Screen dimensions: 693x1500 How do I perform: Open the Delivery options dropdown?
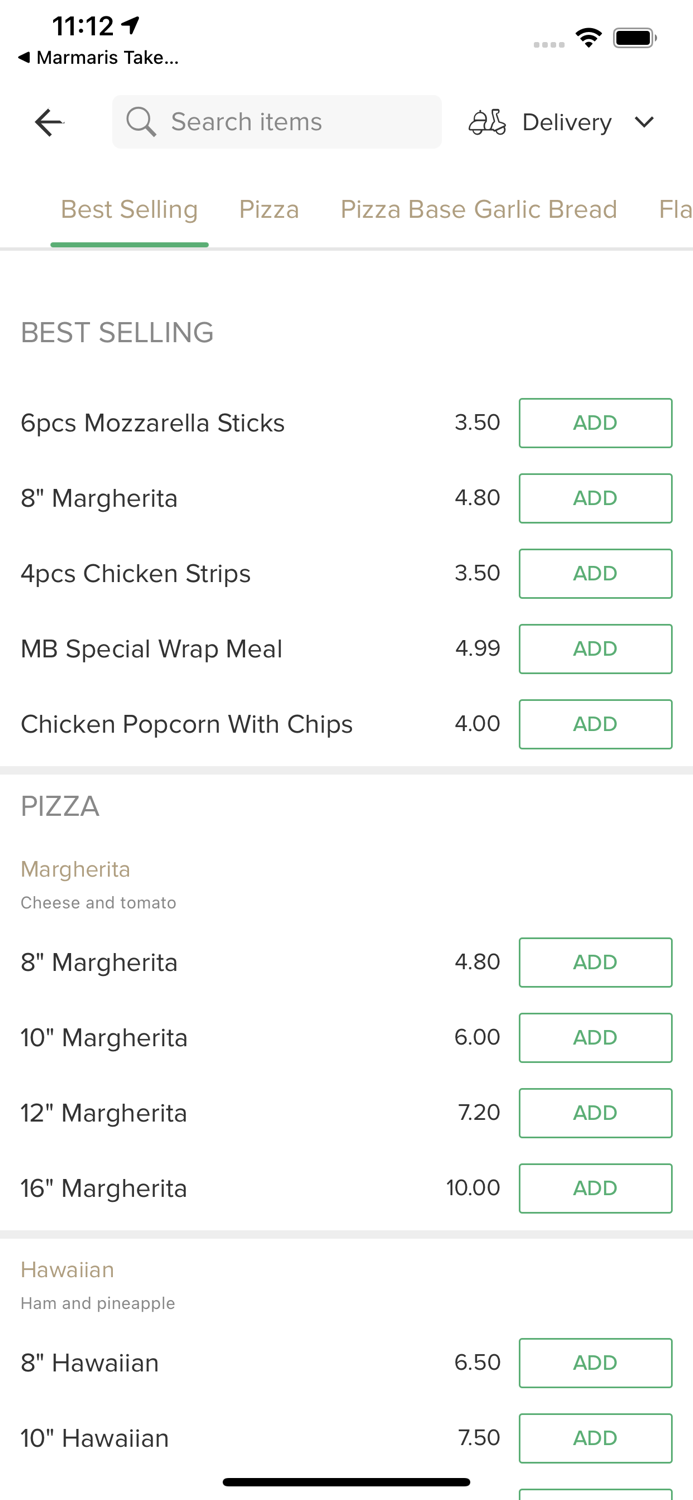tap(645, 122)
